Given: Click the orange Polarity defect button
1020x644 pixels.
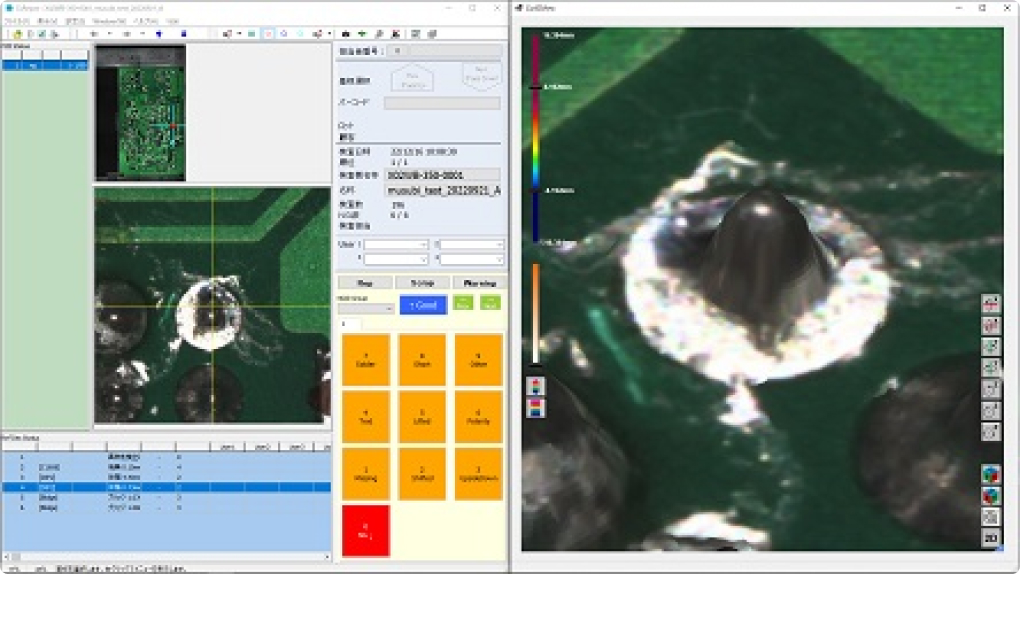Looking at the screenshot, I should click(477, 417).
